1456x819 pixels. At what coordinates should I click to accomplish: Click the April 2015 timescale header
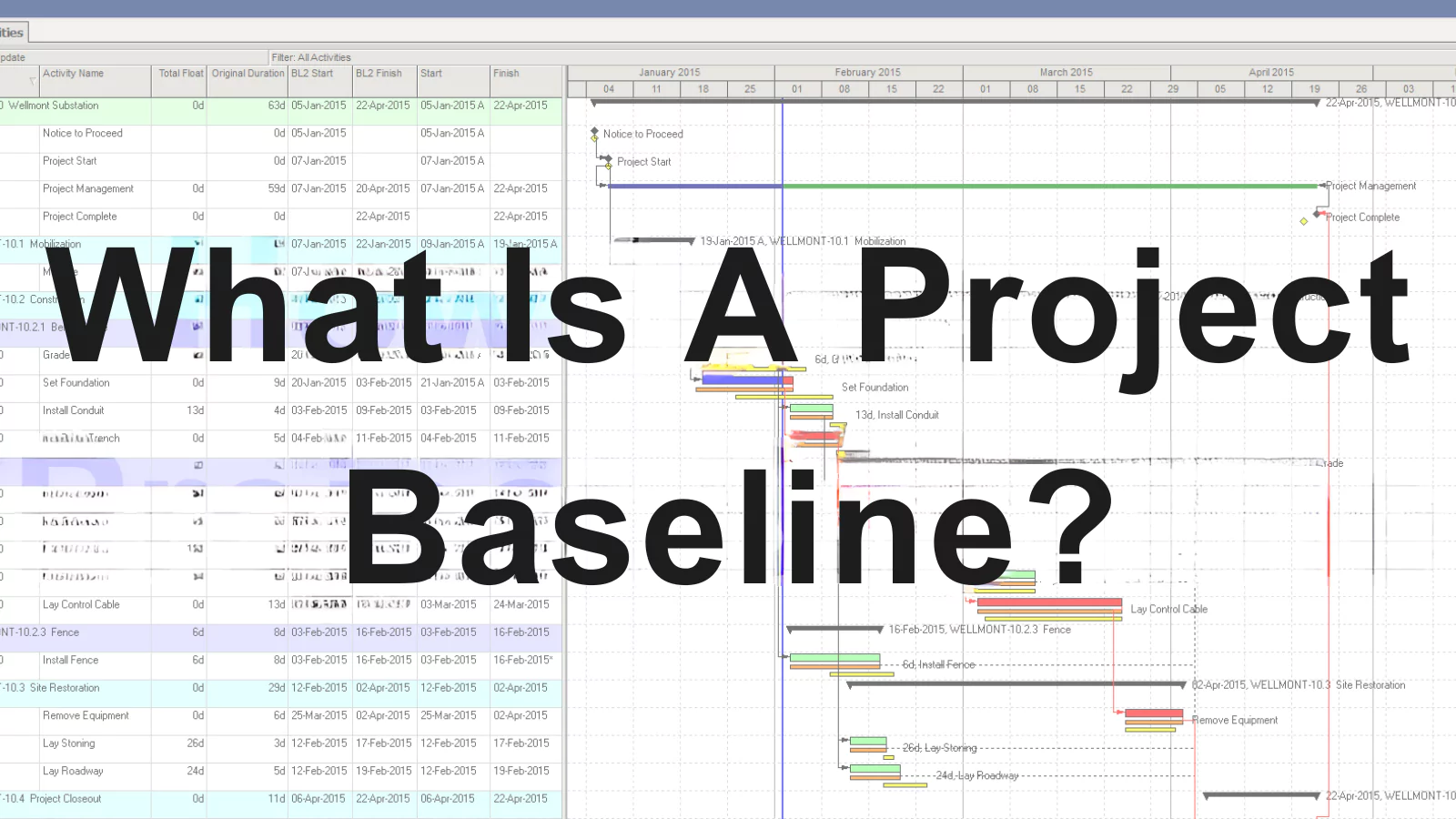coord(1271,73)
